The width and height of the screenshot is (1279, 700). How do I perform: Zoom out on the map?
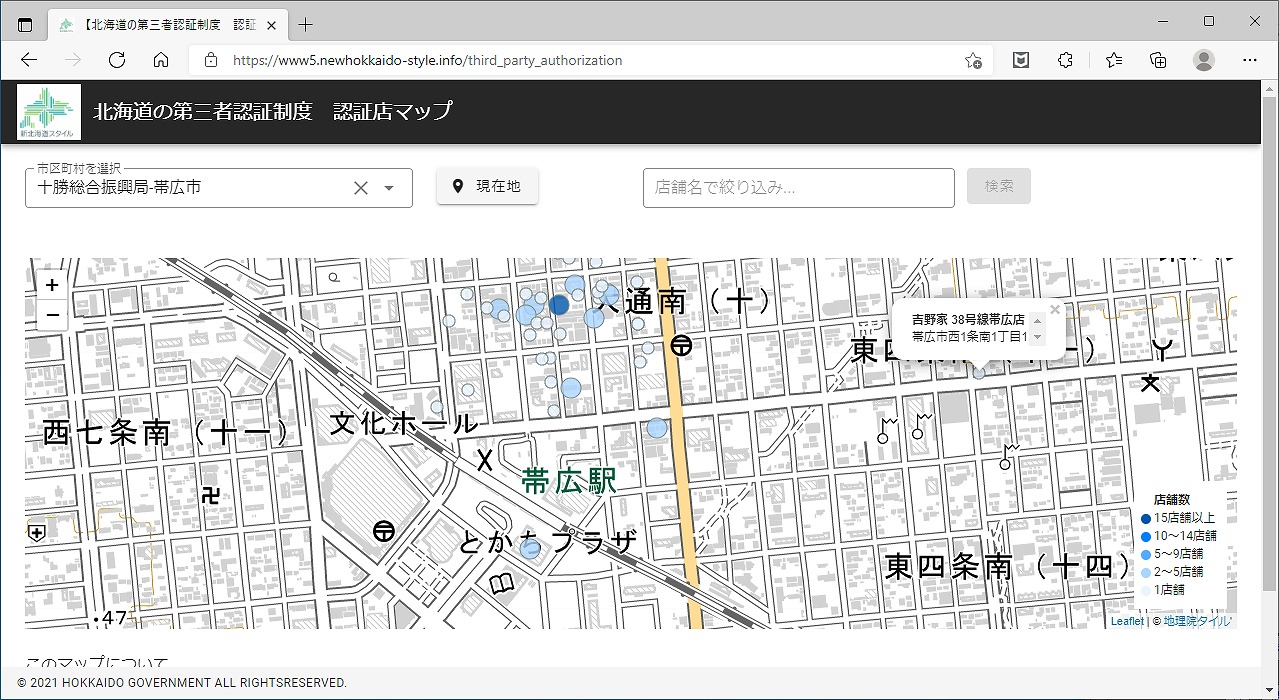pos(52,315)
